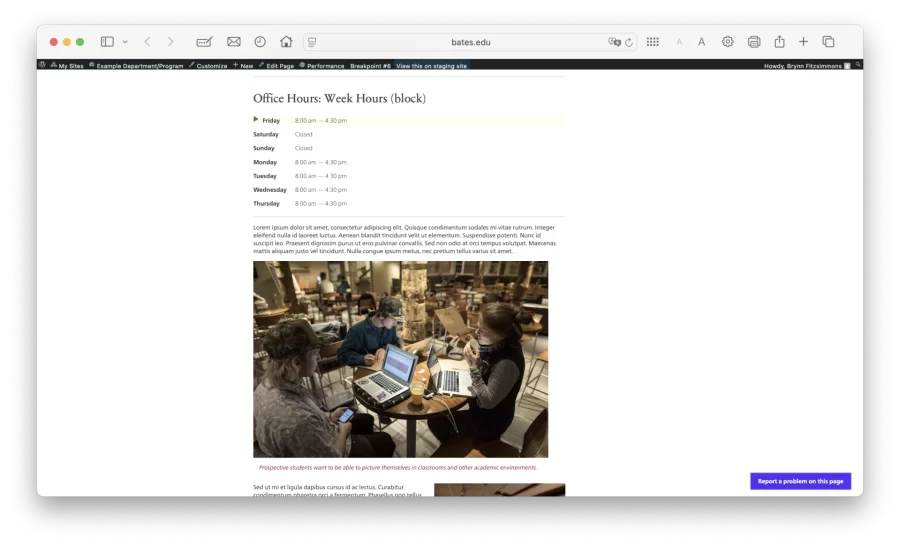Decrease text size with small A

[679, 42]
